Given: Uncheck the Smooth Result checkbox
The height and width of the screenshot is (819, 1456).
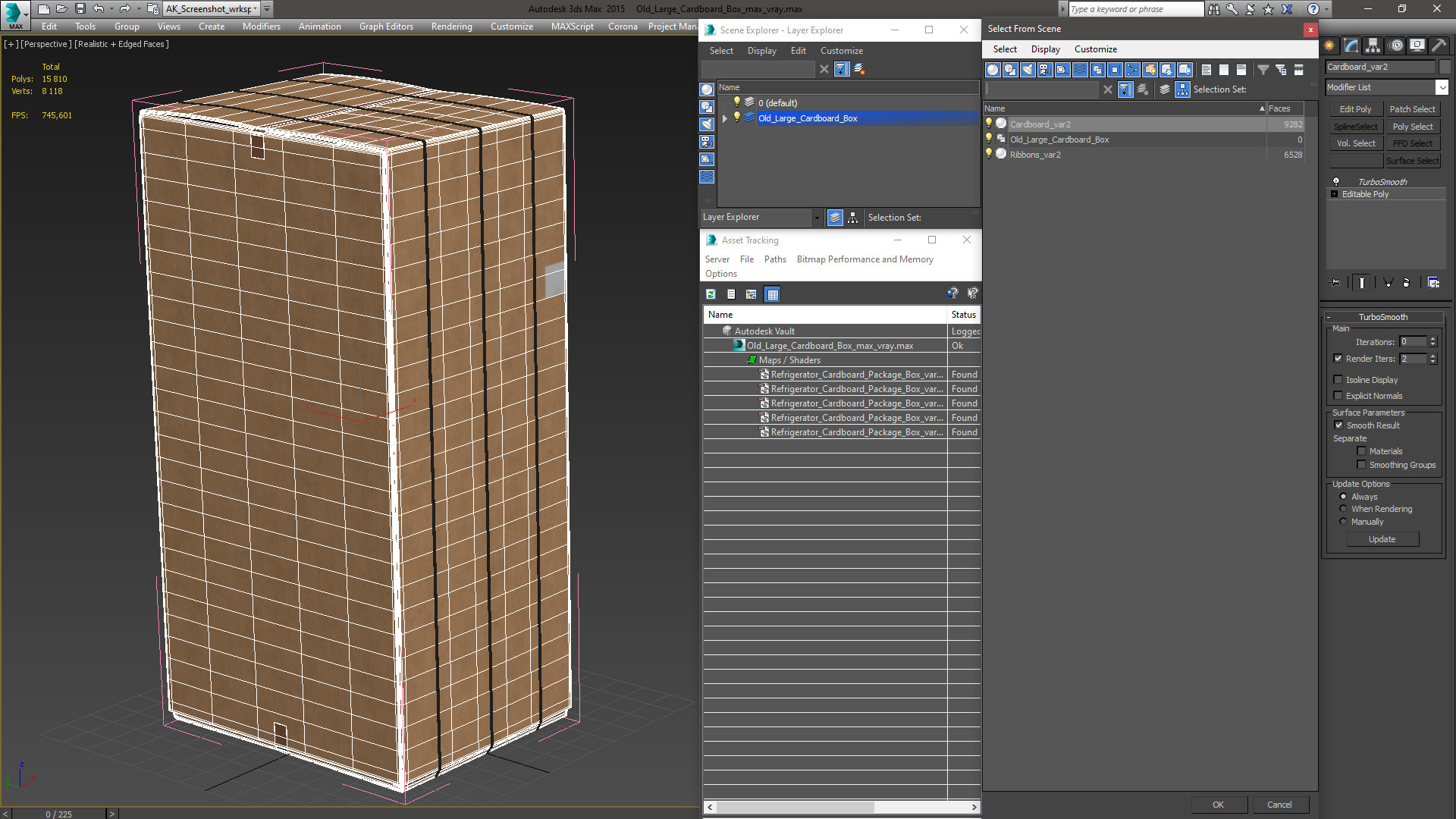Looking at the screenshot, I should click(1339, 425).
